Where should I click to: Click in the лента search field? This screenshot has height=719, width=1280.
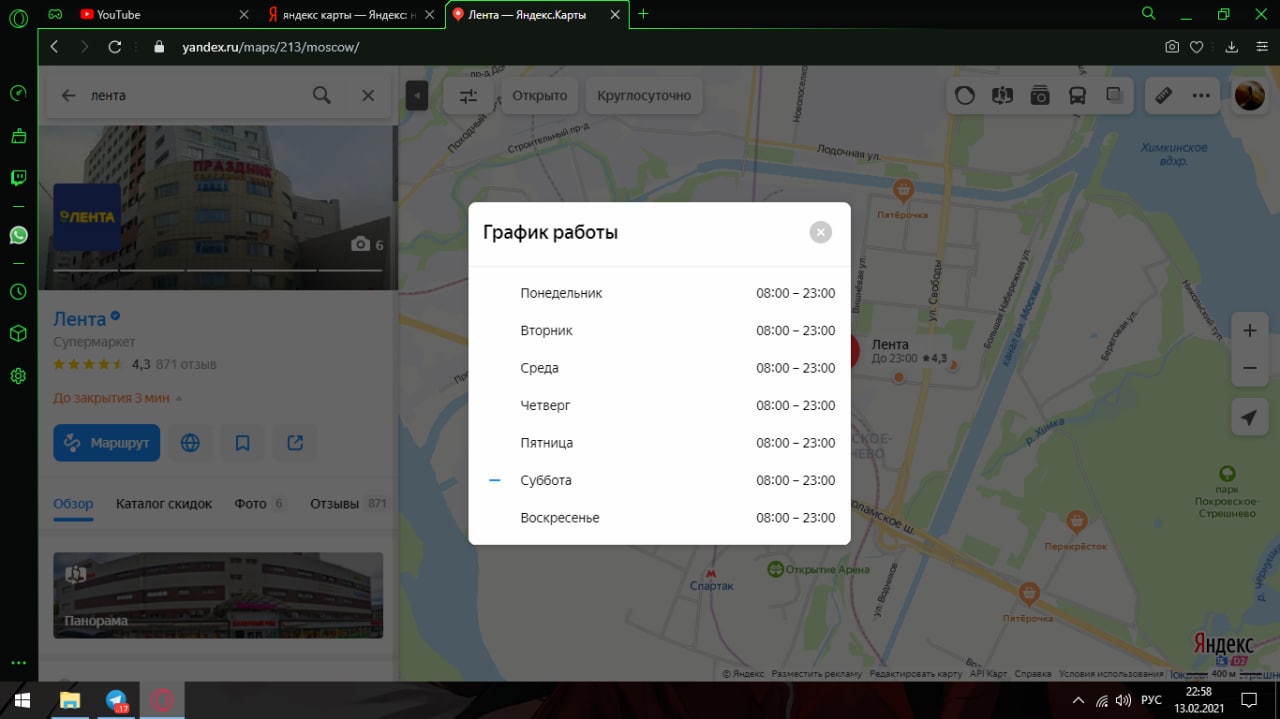[x=195, y=95]
